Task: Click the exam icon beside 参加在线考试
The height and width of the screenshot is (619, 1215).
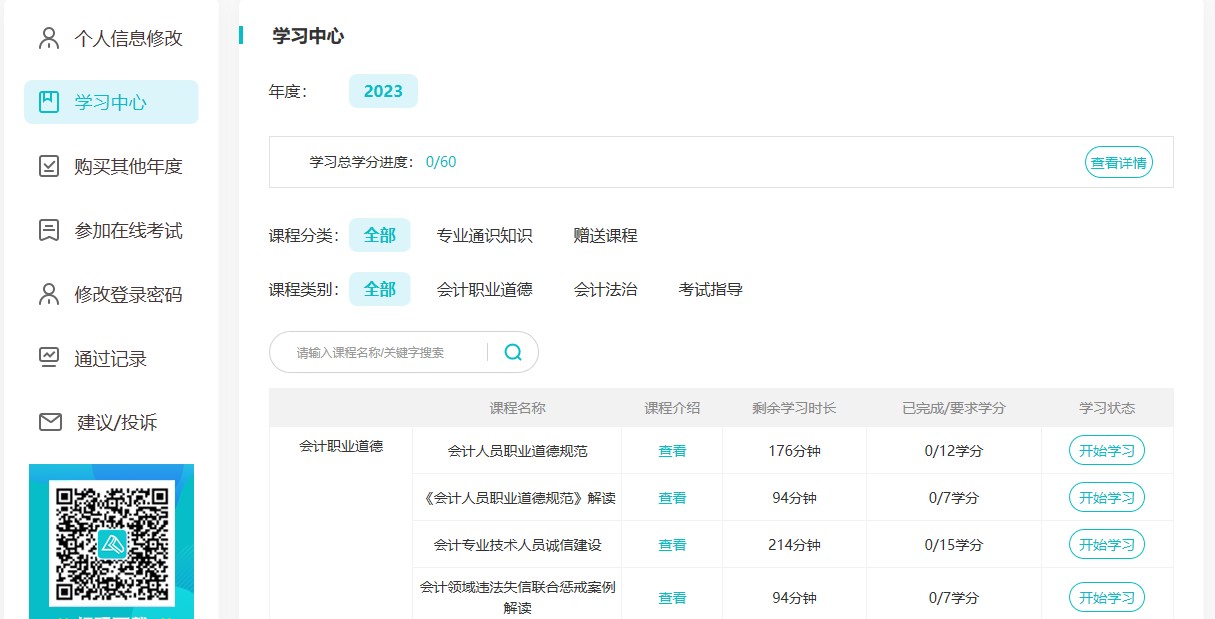Action: point(49,230)
